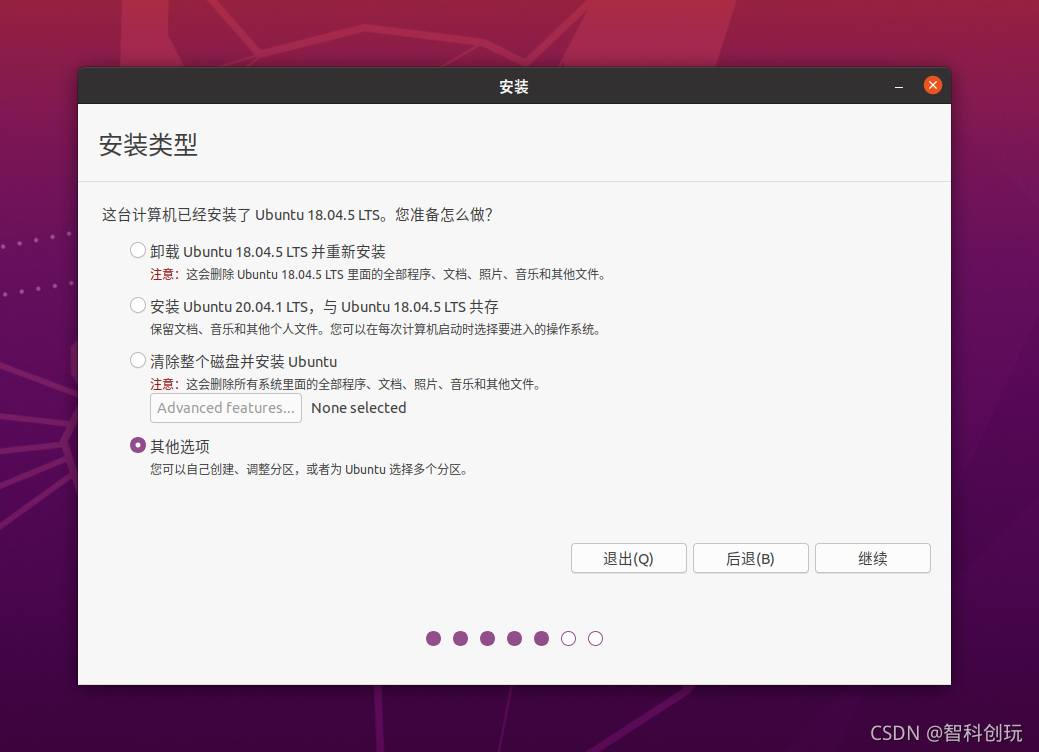1039x752 pixels.
Task: Close the installer window
Action: (x=932, y=85)
